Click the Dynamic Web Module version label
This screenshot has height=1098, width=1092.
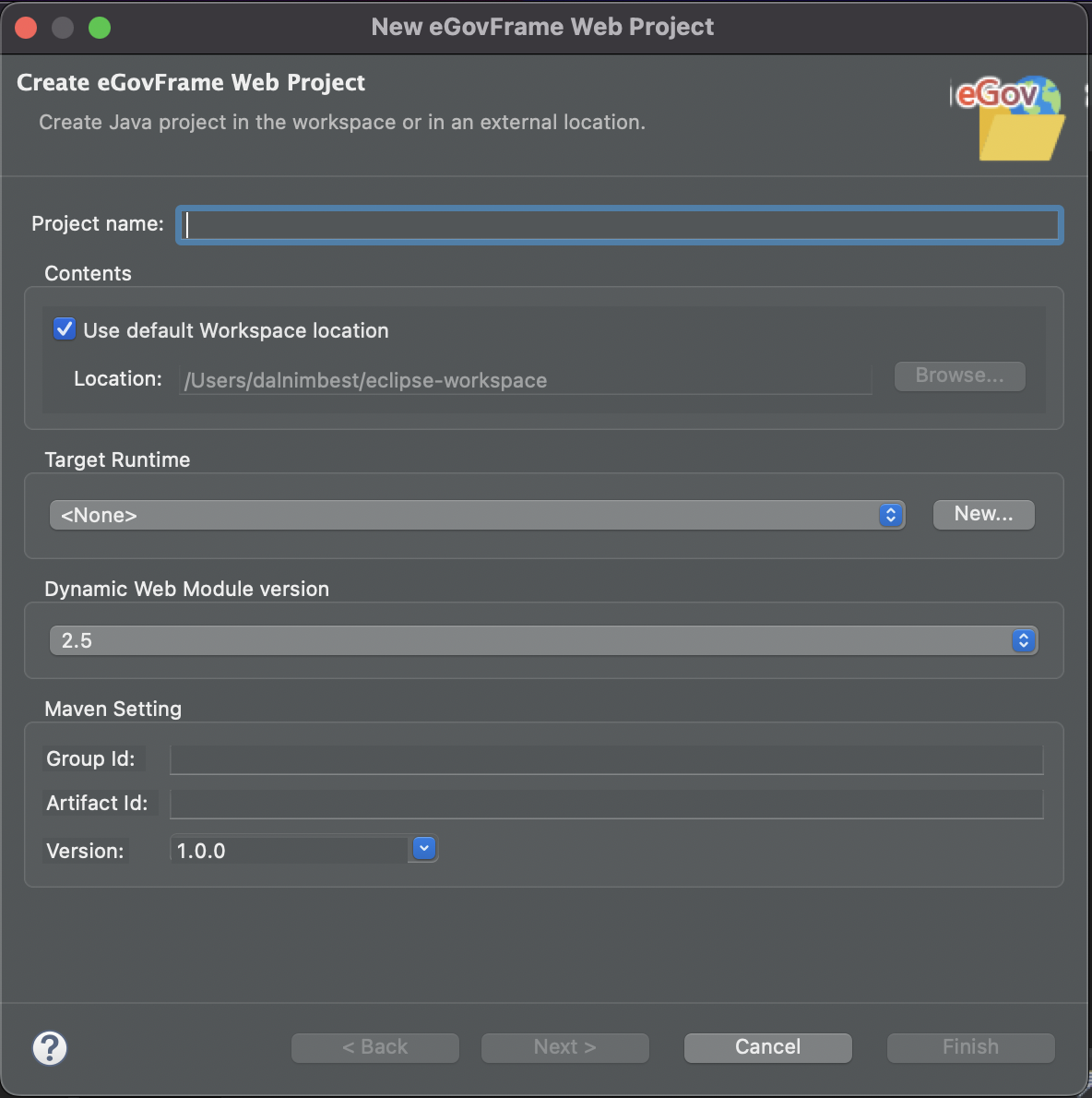(x=187, y=589)
